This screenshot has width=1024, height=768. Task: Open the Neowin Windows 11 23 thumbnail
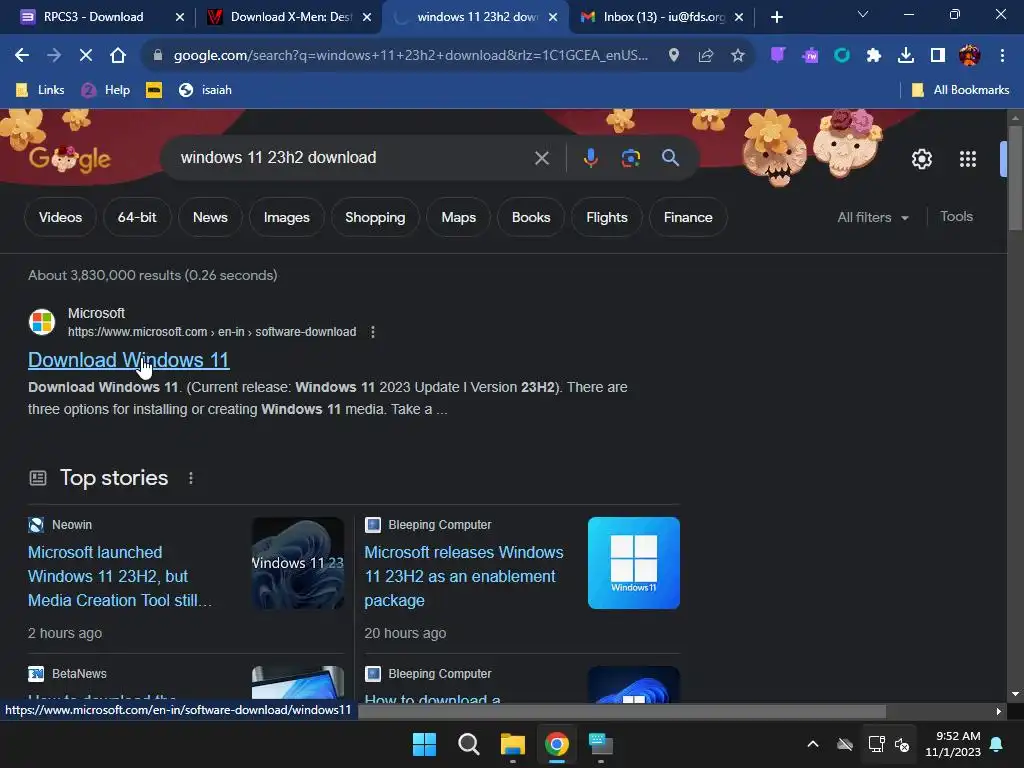pos(298,563)
